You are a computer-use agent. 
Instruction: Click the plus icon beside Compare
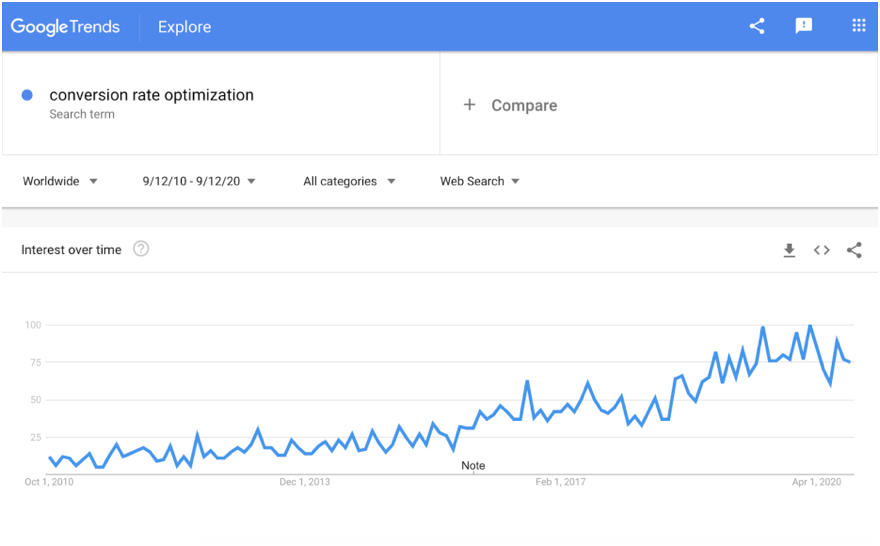469,105
